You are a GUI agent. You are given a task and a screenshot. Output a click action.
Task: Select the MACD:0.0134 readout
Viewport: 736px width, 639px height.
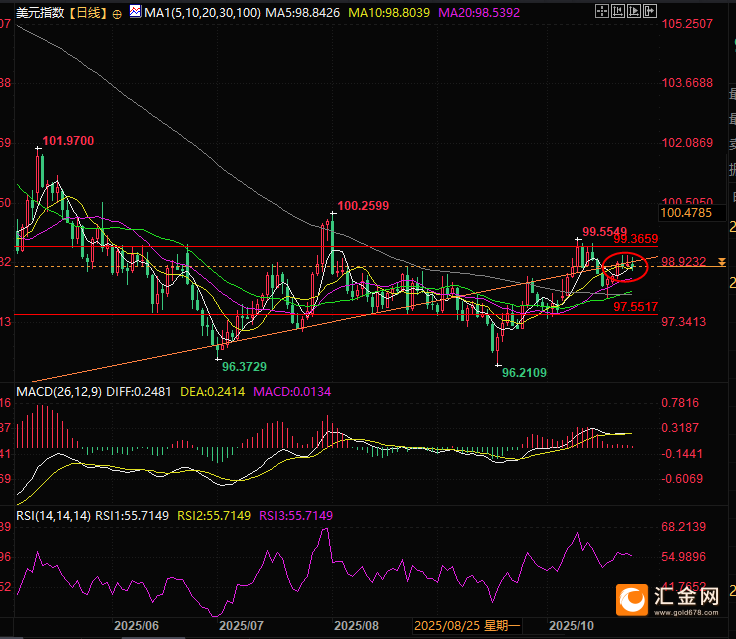point(292,392)
